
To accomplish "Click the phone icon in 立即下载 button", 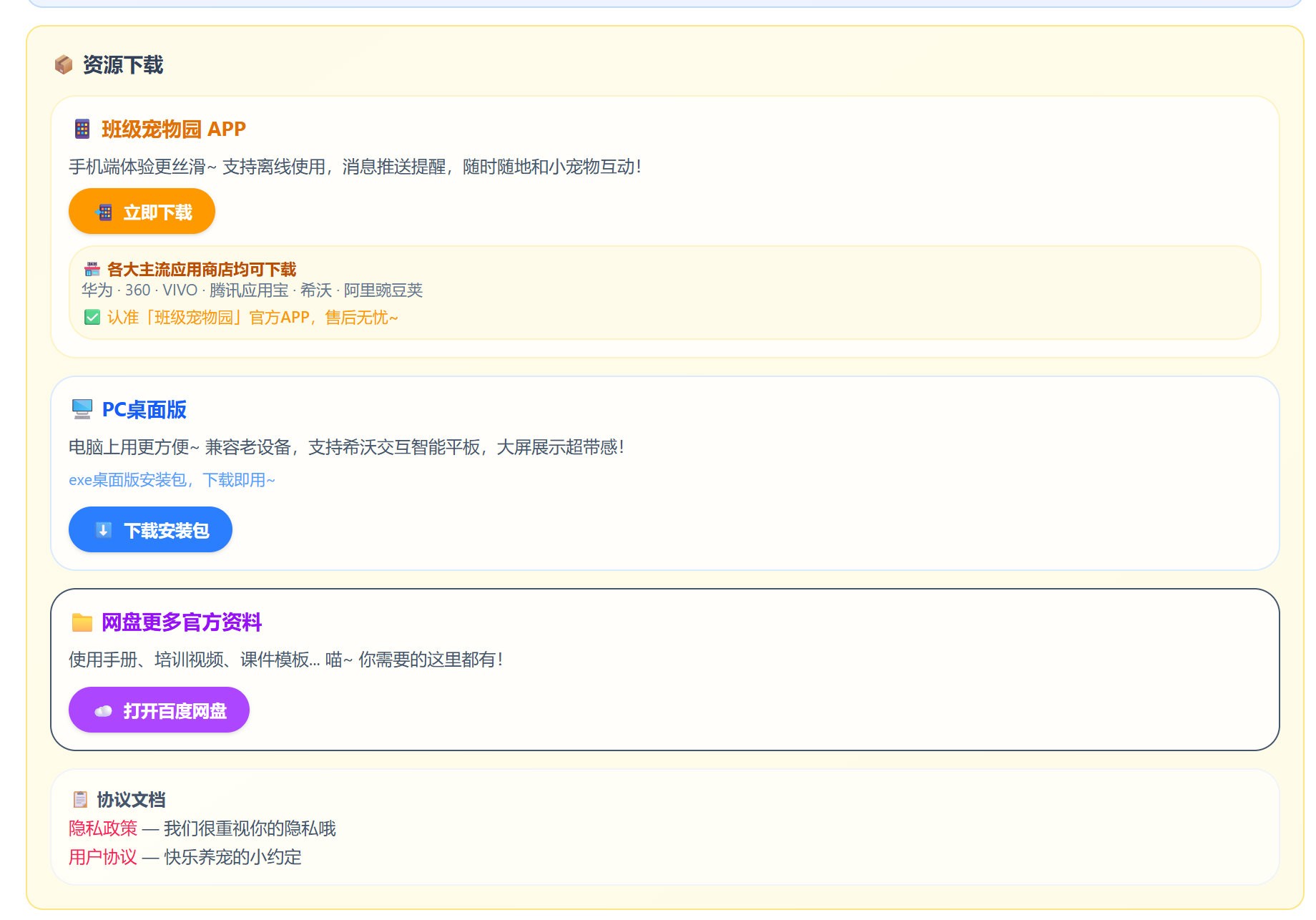I will pyautogui.click(x=104, y=212).
